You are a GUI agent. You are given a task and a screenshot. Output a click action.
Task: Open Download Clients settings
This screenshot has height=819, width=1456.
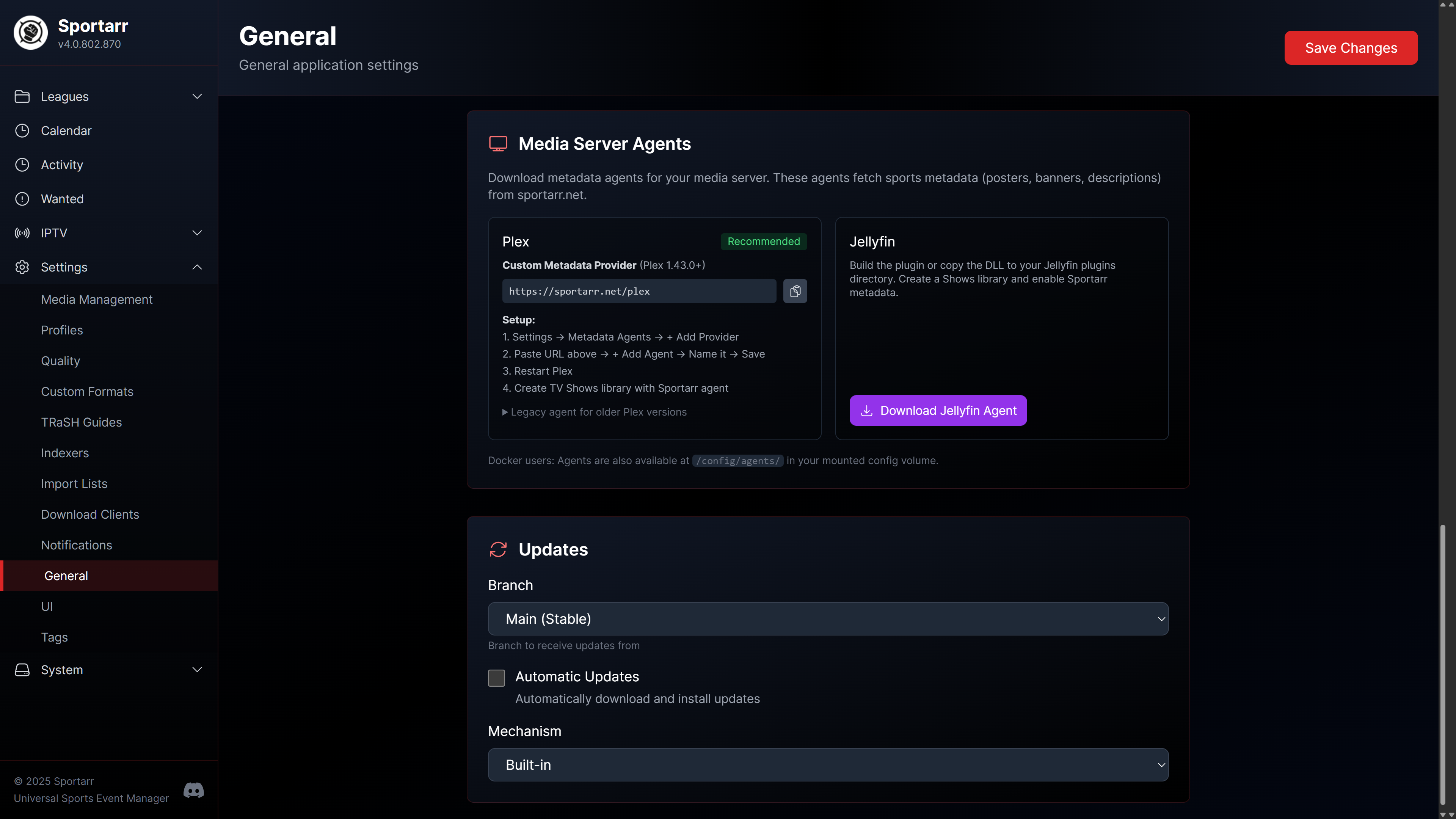(90, 515)
